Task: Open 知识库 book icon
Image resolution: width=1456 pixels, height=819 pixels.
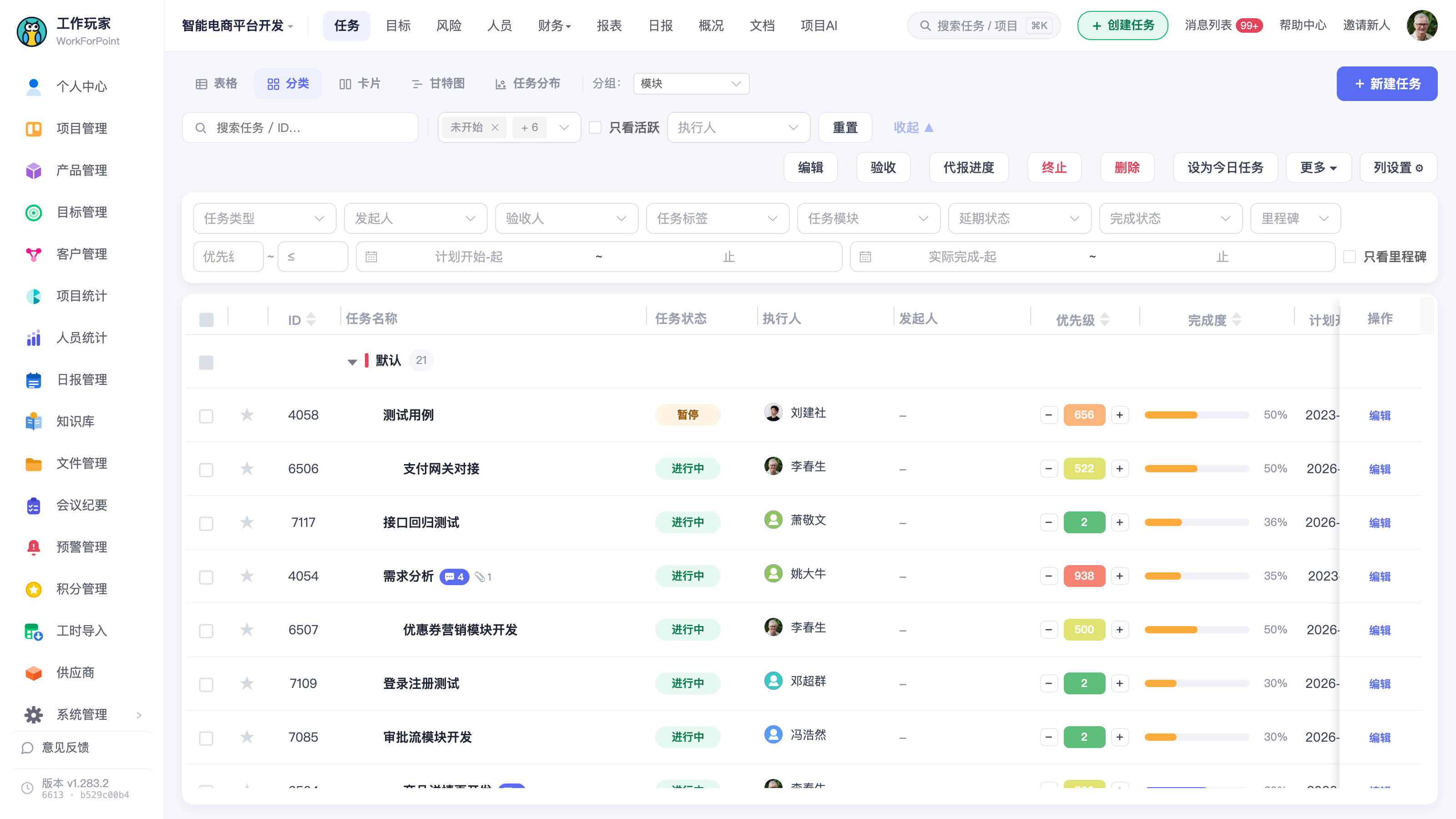Action: pos(33,421)
